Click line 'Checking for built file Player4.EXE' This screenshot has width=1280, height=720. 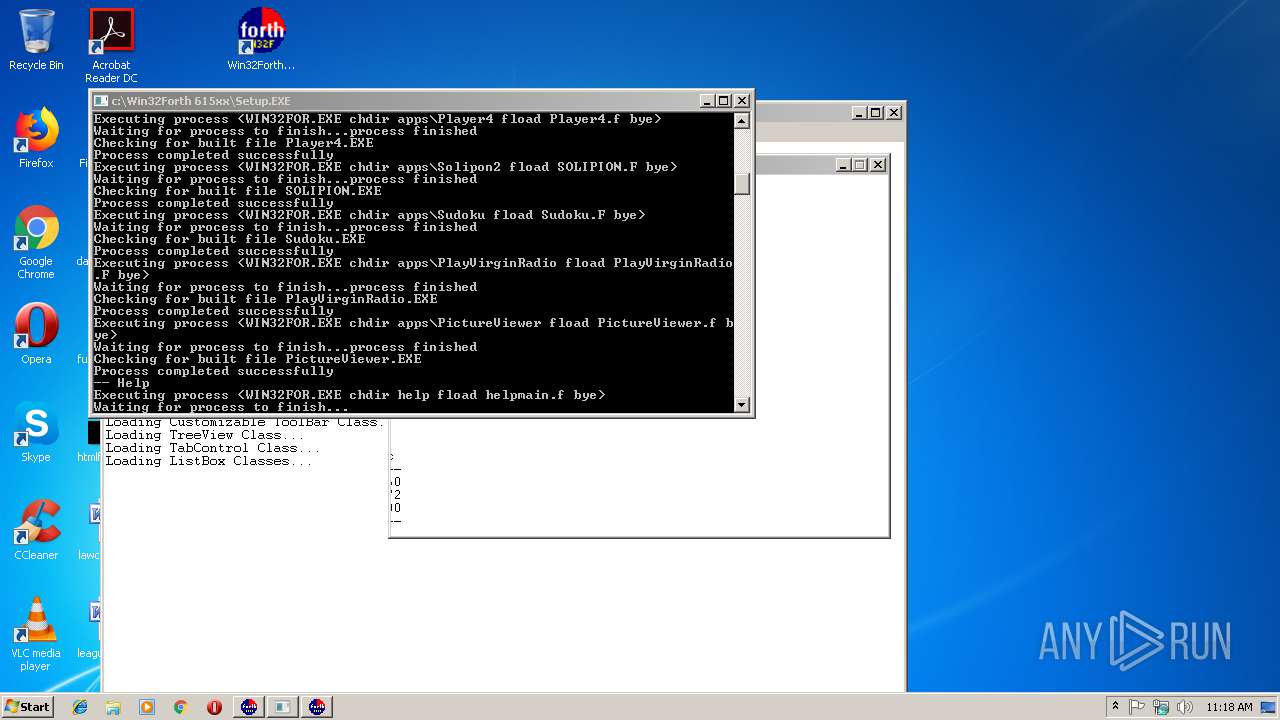click(233, 143)
